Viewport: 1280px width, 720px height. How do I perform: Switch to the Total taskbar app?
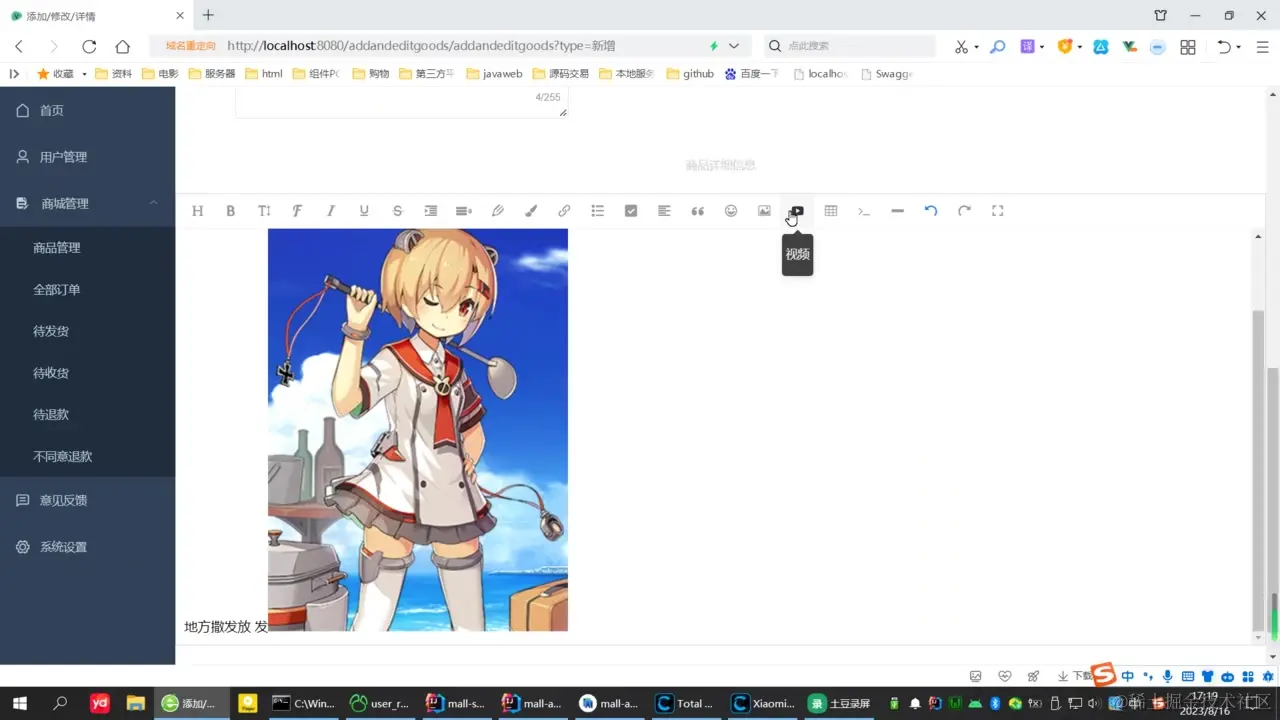click(686, 703)
